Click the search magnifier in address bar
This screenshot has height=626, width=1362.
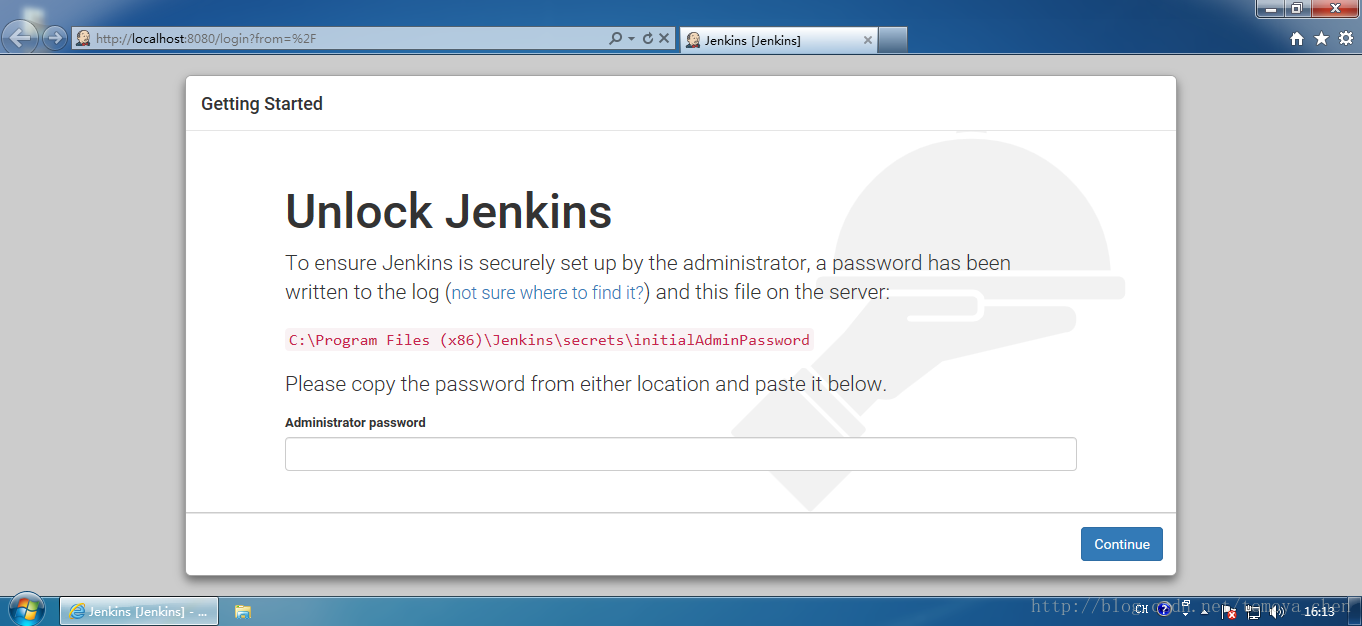click(x=616, y=38)
